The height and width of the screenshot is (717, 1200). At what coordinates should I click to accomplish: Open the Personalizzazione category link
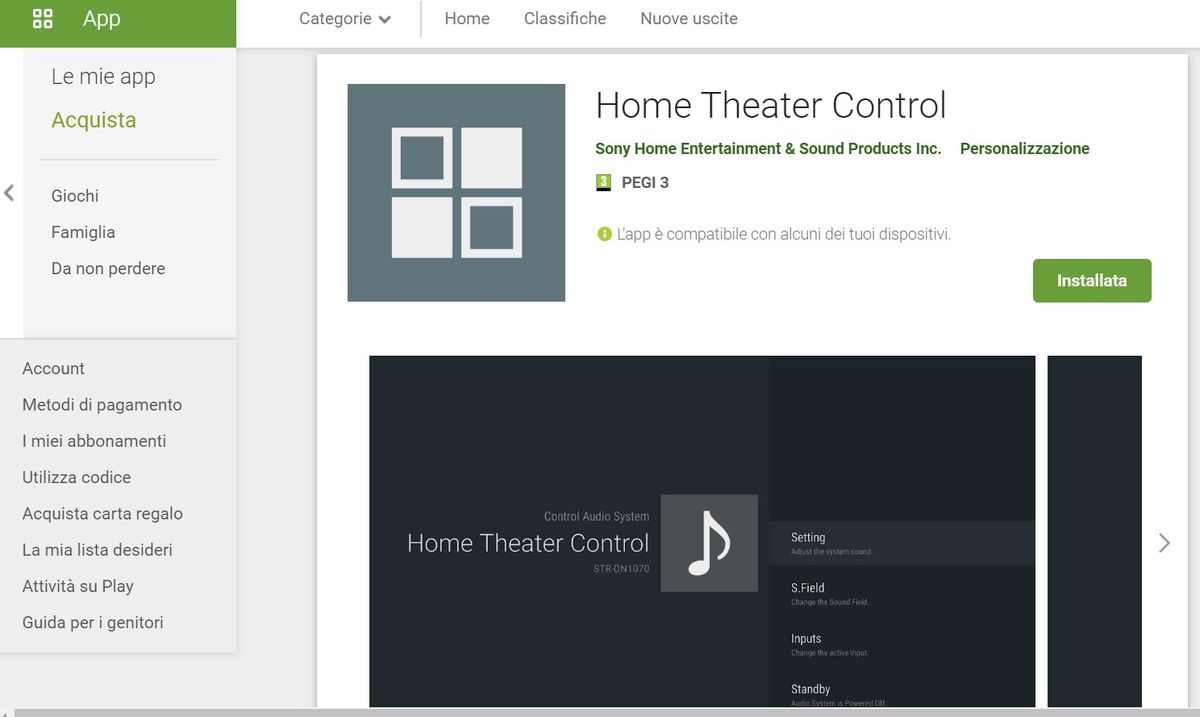(x=1024, y=148)
